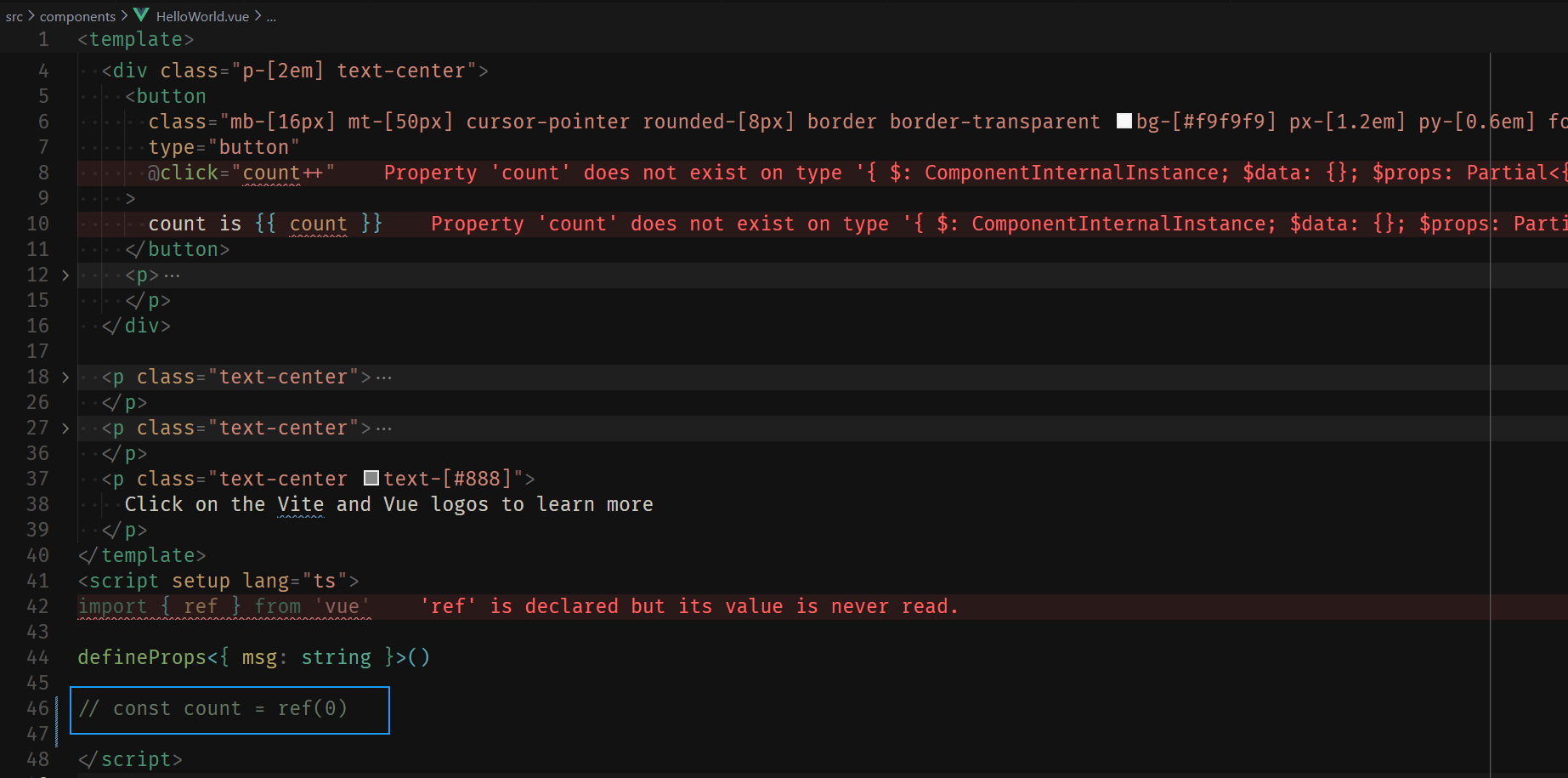Click the inline error message on line 10
Image resolution: width=1568 pixels, height=778 pixels.
[x=999, y=224]
